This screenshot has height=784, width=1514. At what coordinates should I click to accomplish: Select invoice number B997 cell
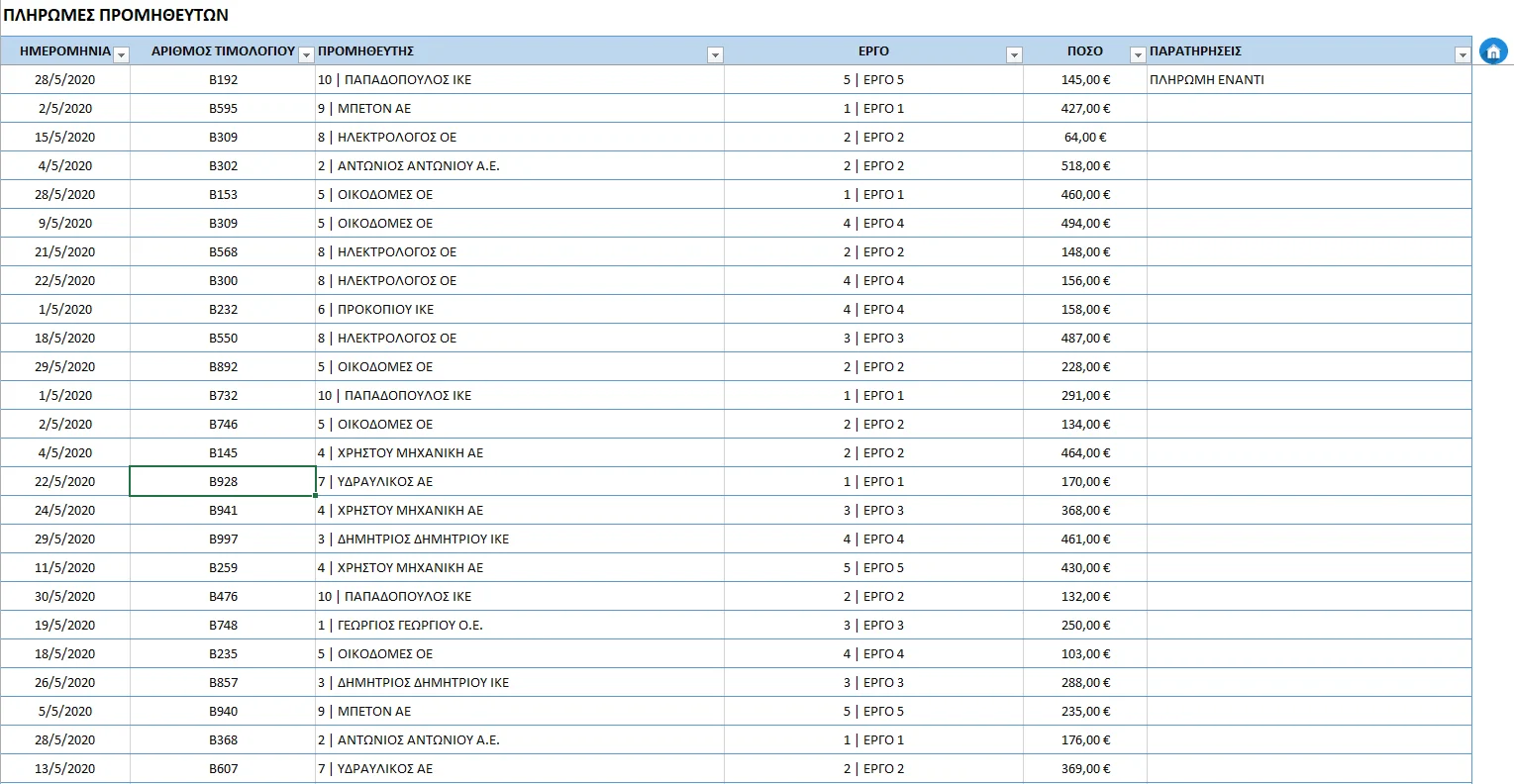(223, 539)
